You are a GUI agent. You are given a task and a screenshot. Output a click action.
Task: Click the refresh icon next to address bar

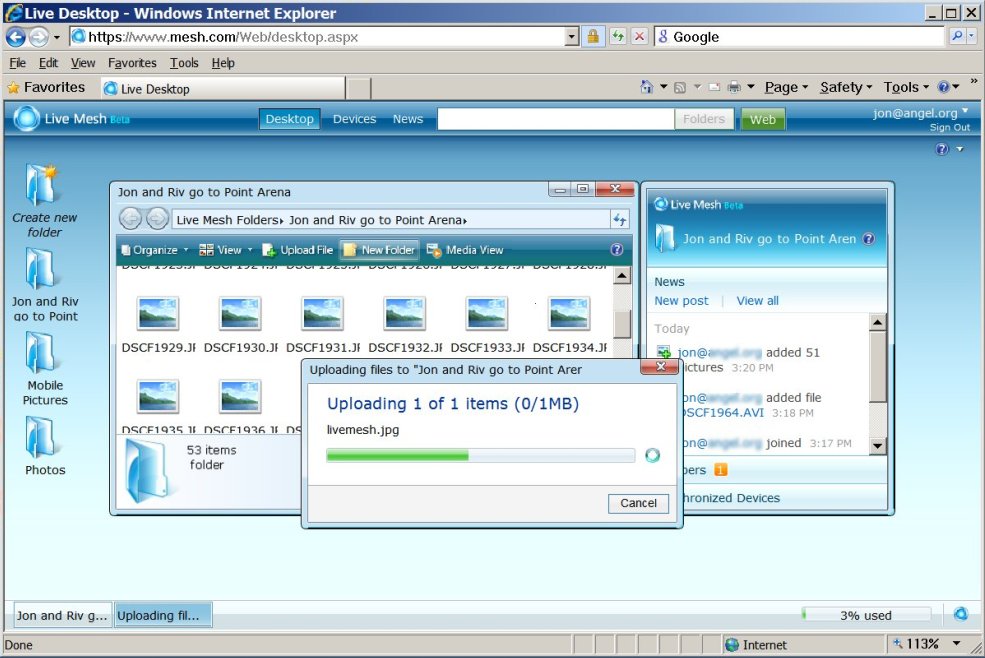[618, 36]
